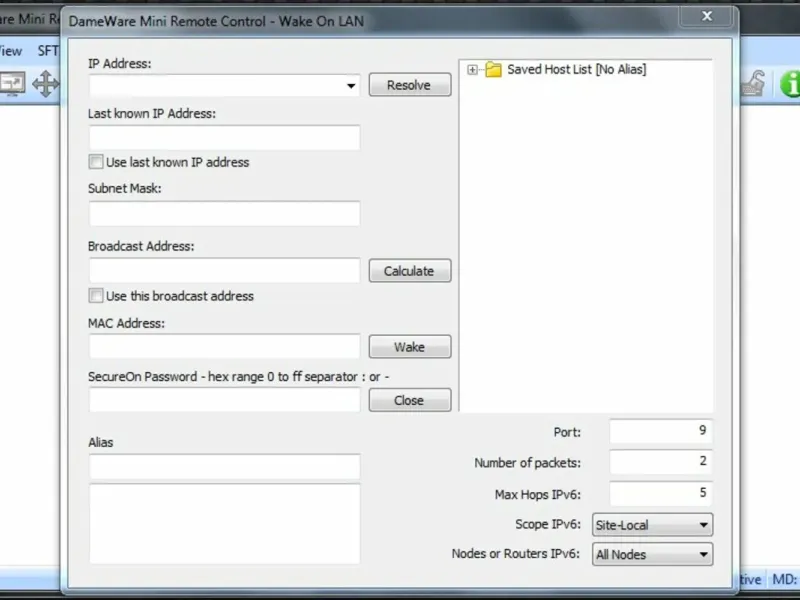Edit the Port value field

point(661,431)
